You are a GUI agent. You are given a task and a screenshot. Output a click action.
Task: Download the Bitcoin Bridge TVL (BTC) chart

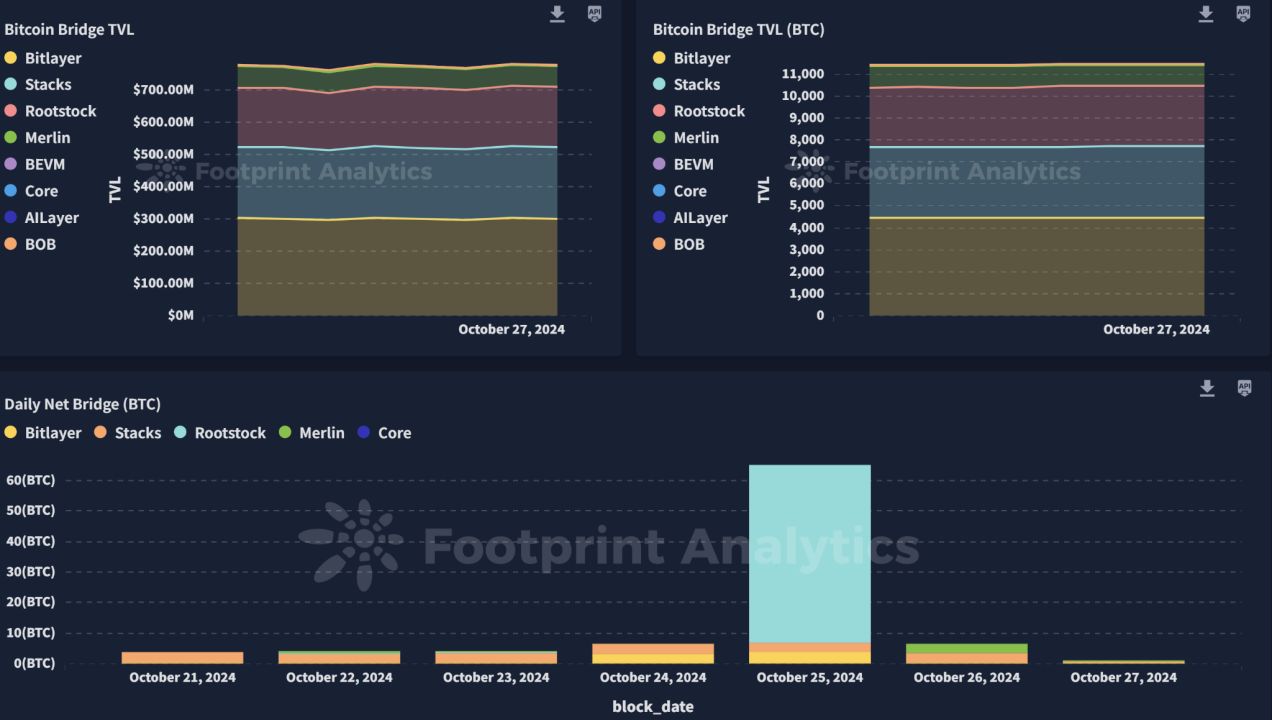coord(1206,14)
